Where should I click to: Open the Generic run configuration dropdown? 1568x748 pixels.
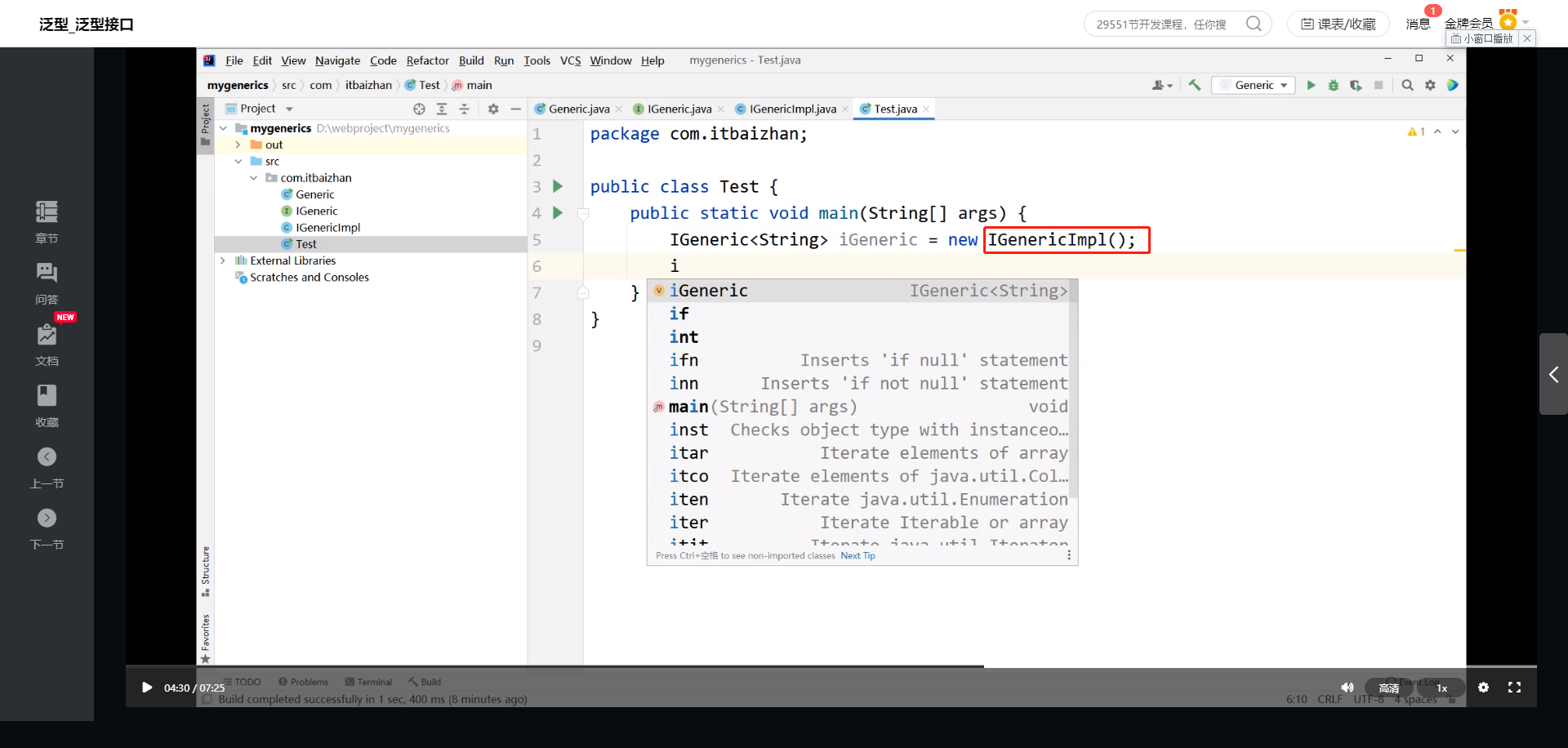1254,85
